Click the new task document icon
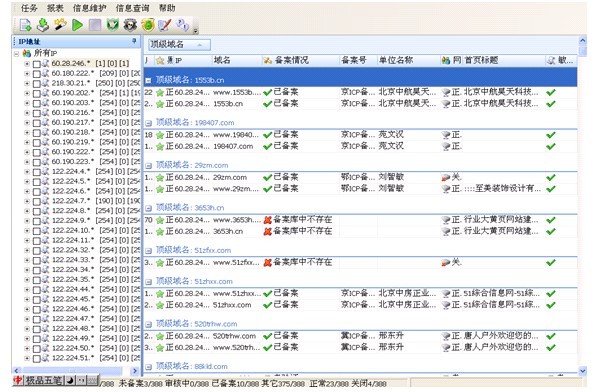Screen dimensions: 595x392 point(25,25)
